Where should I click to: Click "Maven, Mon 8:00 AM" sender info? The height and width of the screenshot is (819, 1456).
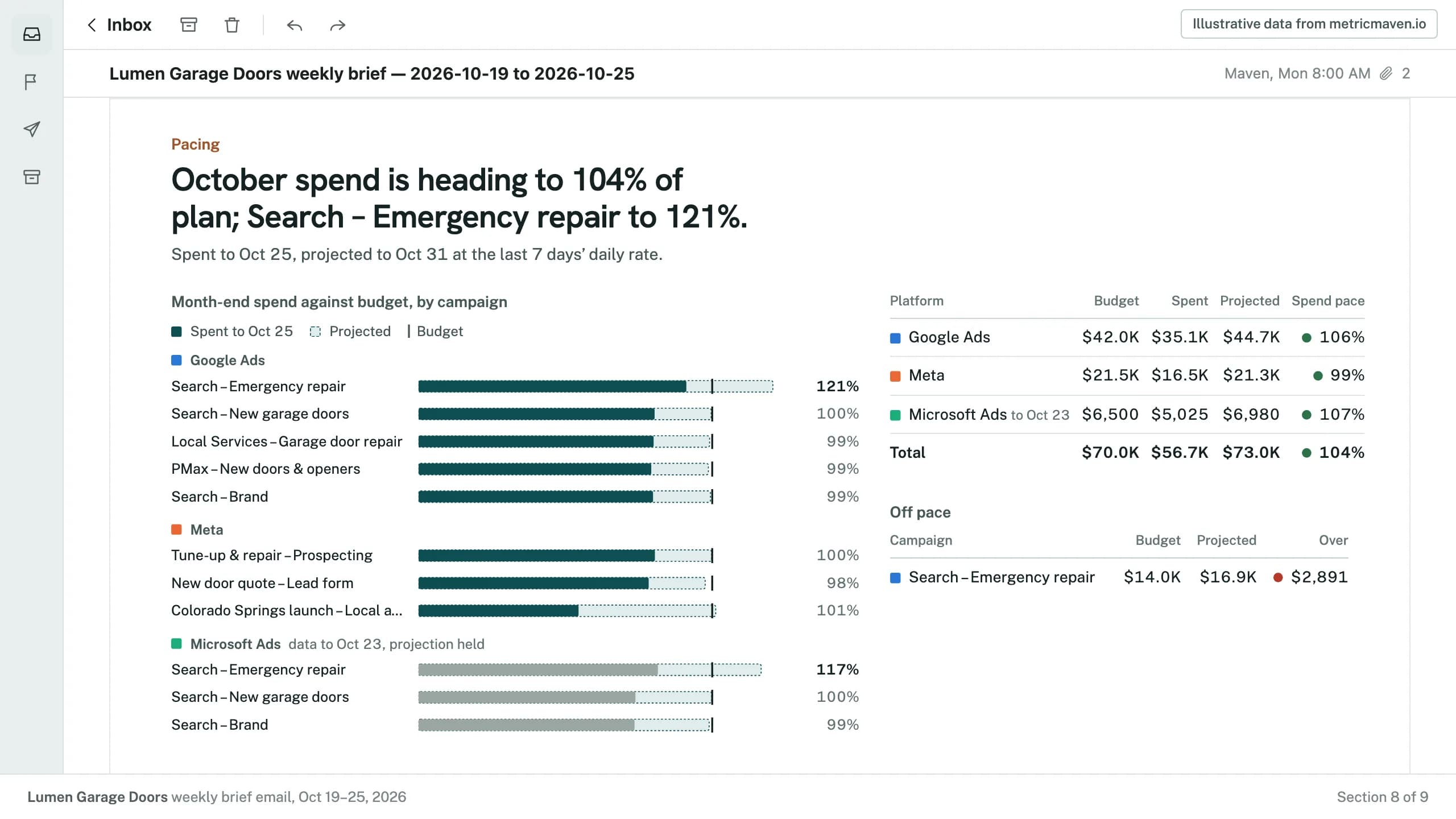tap(1297, 73)
